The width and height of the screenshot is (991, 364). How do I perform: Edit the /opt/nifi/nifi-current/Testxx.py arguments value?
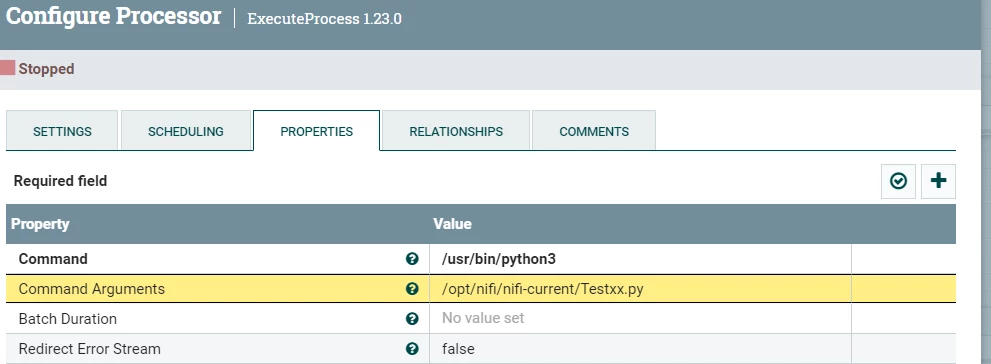click(640, 289)
